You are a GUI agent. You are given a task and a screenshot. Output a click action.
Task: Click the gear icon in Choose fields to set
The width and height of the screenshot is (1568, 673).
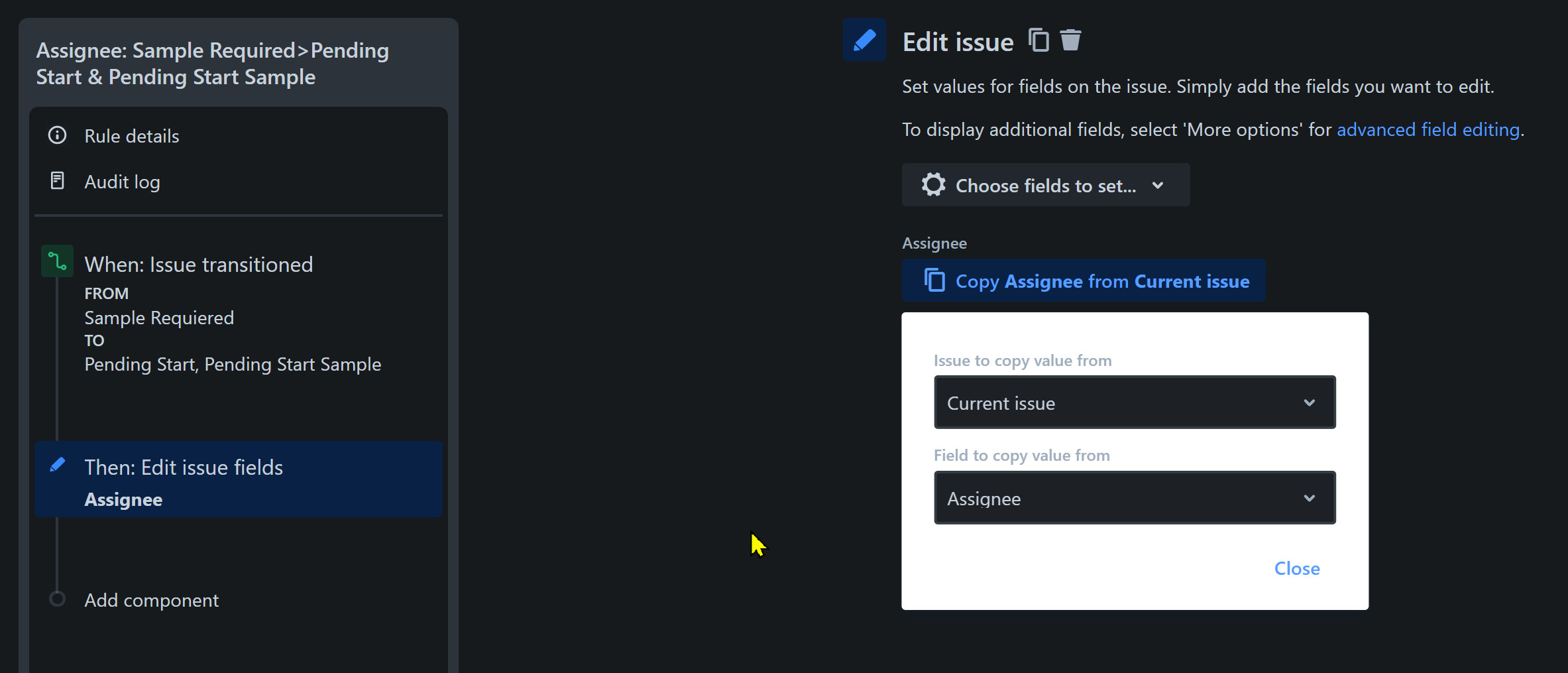coord(932,185)
